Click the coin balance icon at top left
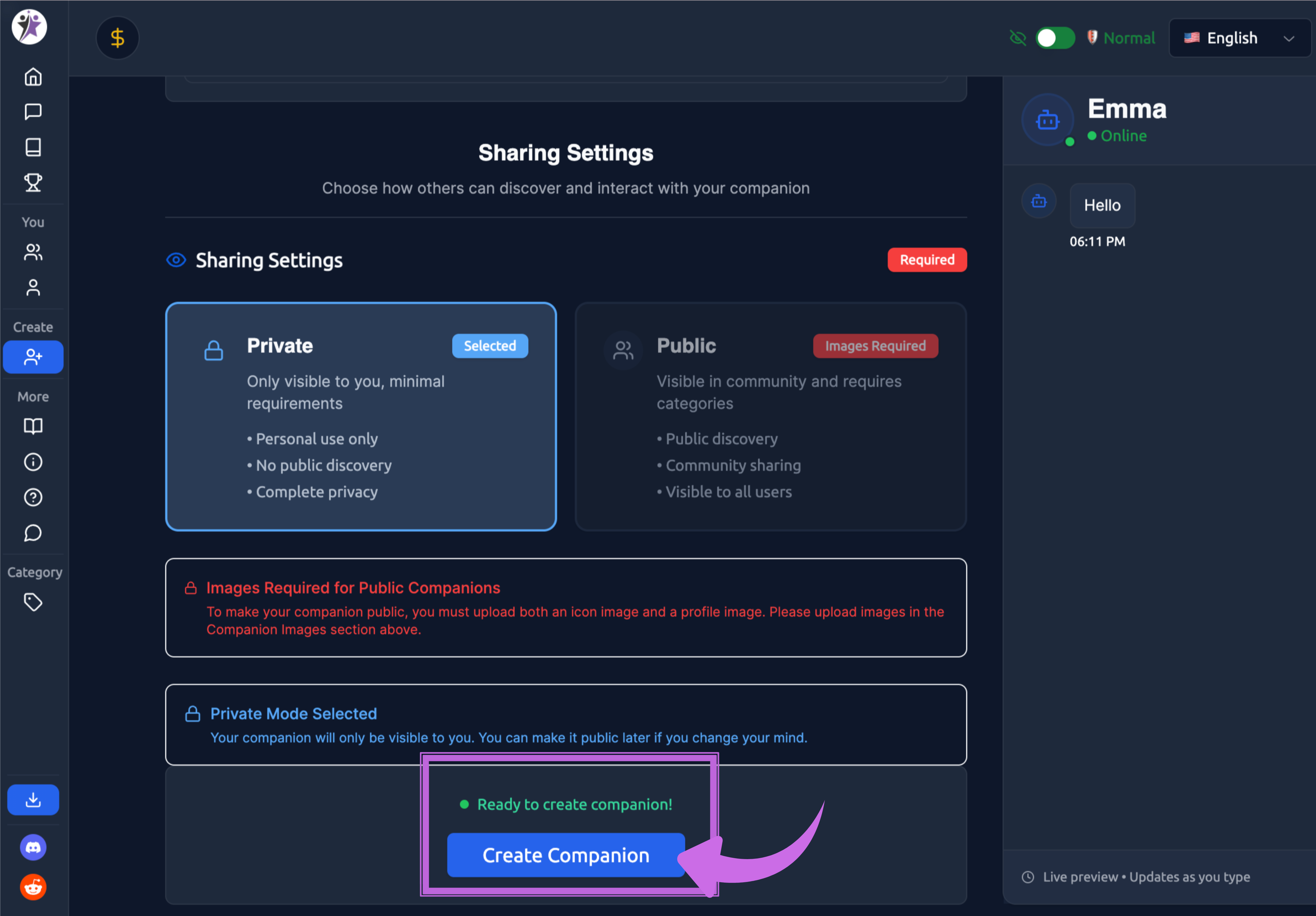 pos(118,38)
